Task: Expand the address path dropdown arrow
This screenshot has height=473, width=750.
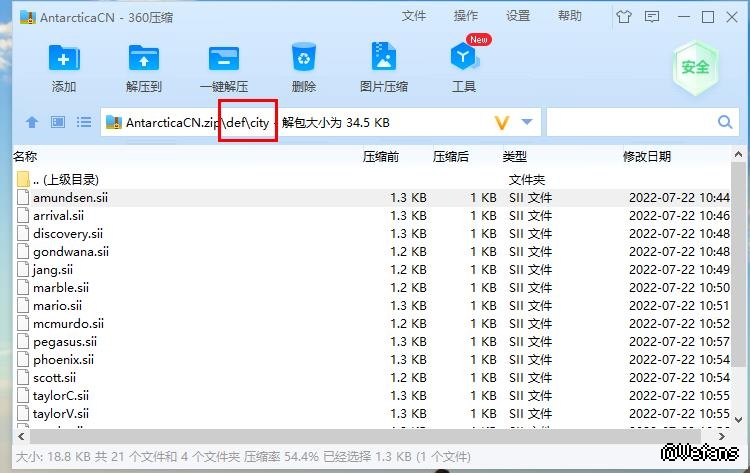Action: [527, 122]
